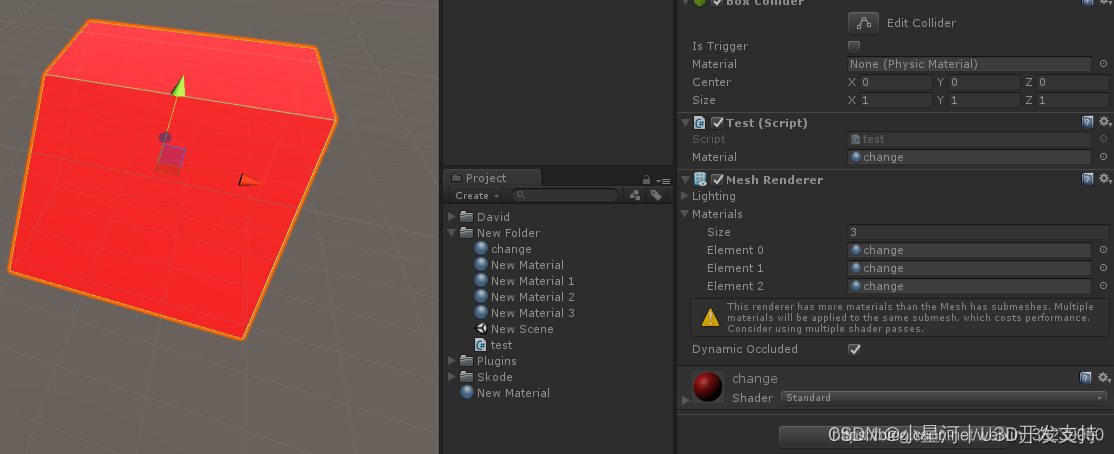Viewport: 1114px width, 454px height.
Task: Open the Create dropdown in Project panel
Action: (477, 195)
